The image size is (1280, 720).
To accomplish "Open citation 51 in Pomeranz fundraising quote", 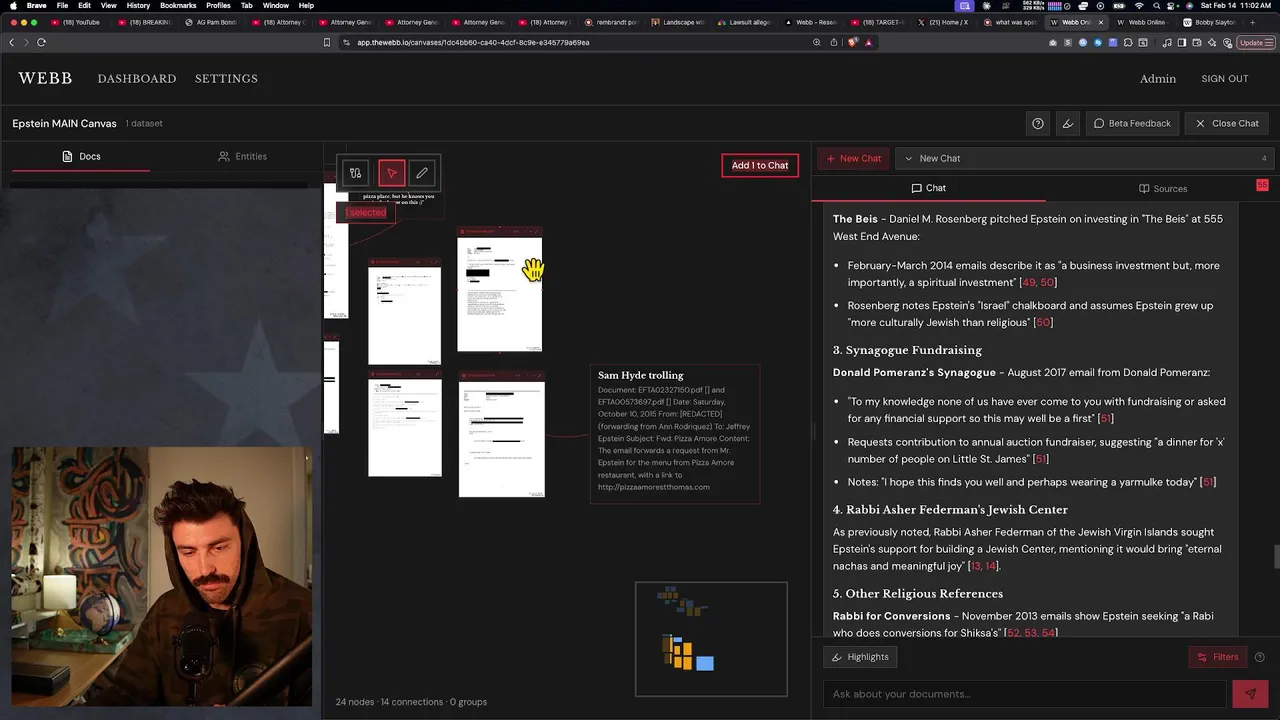I will coord(1105,418).
